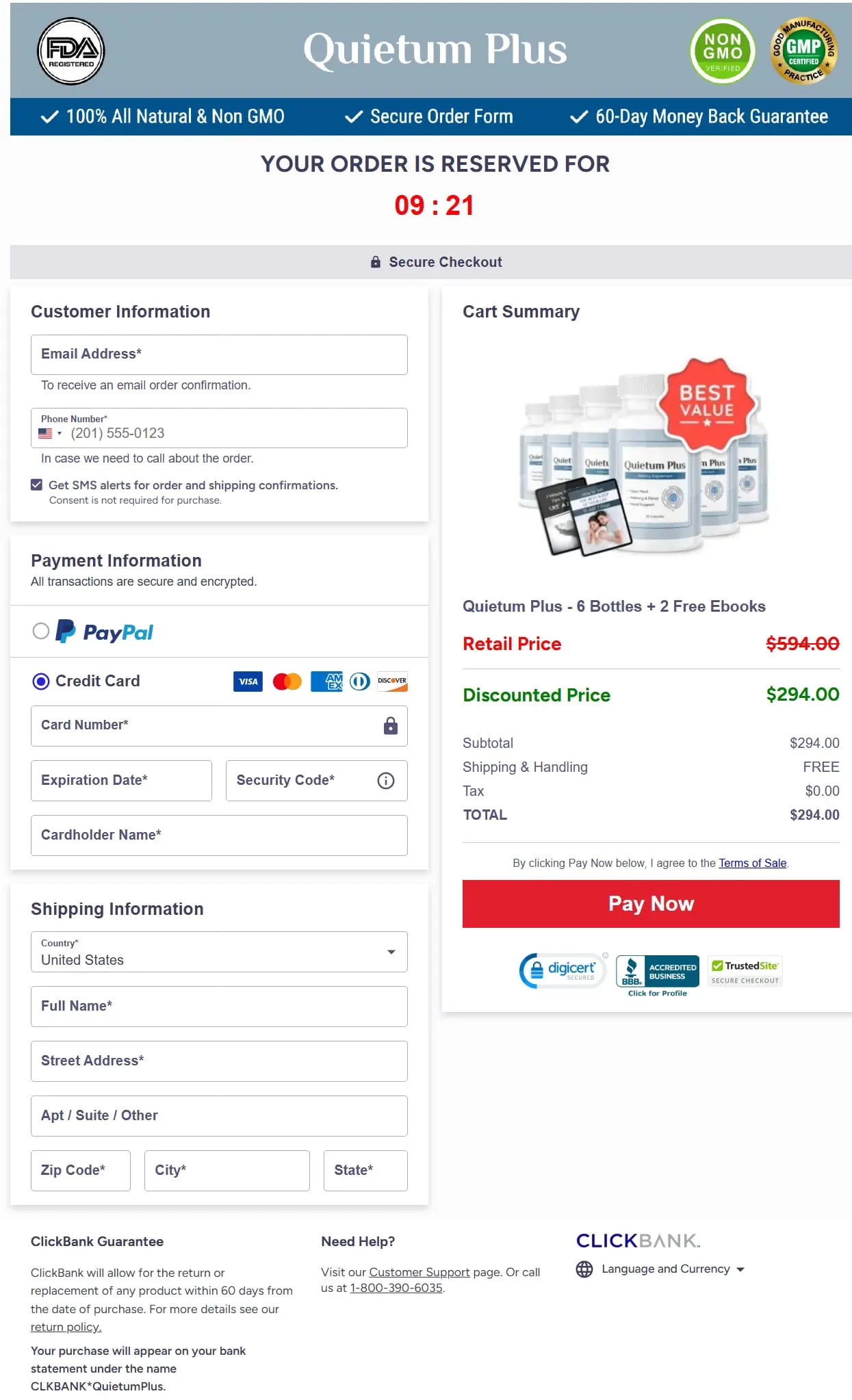Screen dimensions: 852x1400
Task: Click the Discover card icon
Action: pos(391,681)
